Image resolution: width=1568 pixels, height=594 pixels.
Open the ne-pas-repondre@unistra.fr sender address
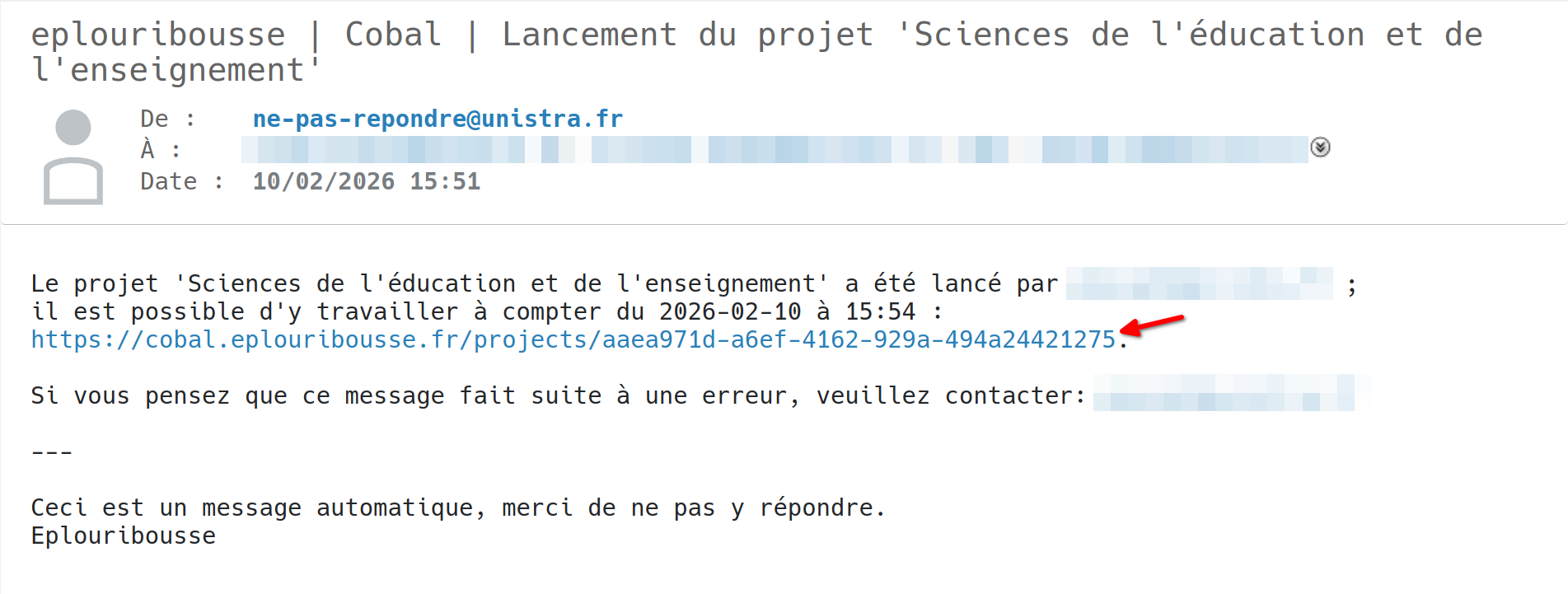[438, 119]
